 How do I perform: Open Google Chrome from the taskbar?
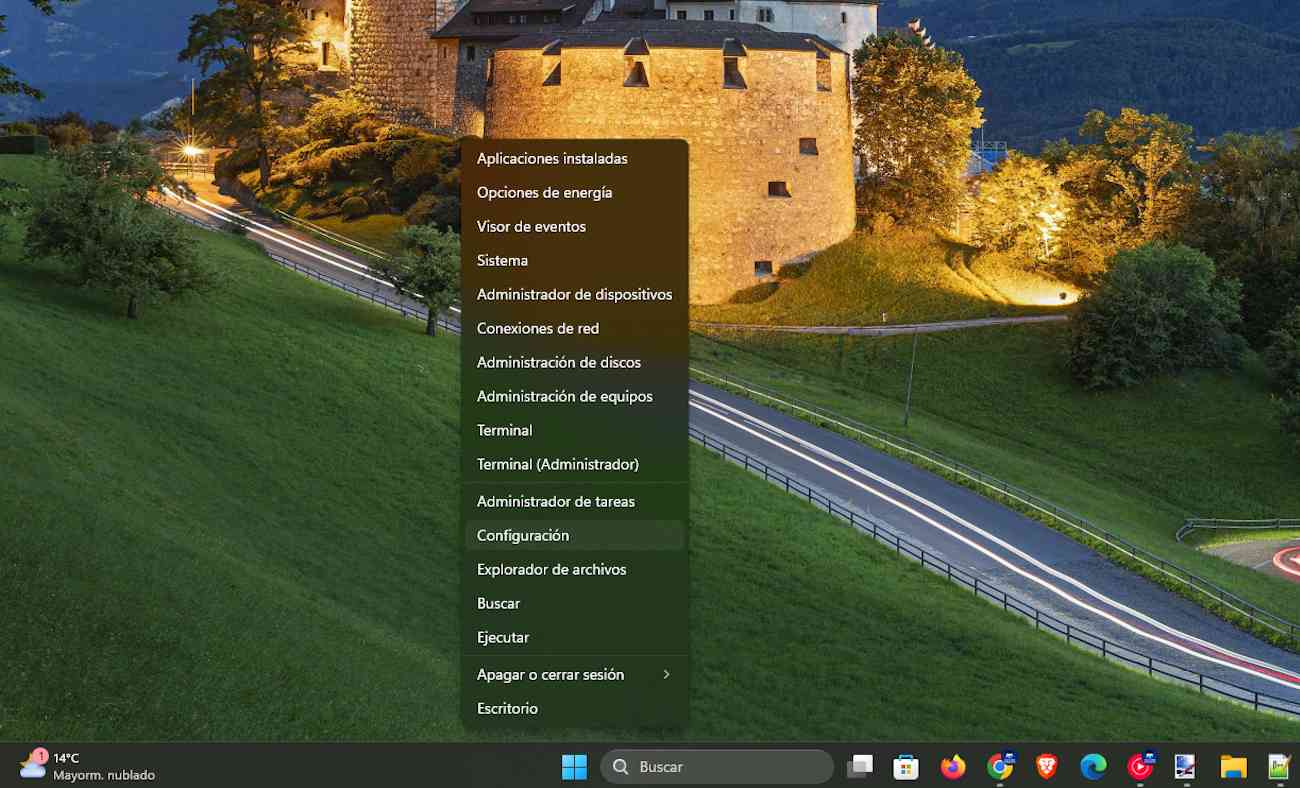coord(999,767)
